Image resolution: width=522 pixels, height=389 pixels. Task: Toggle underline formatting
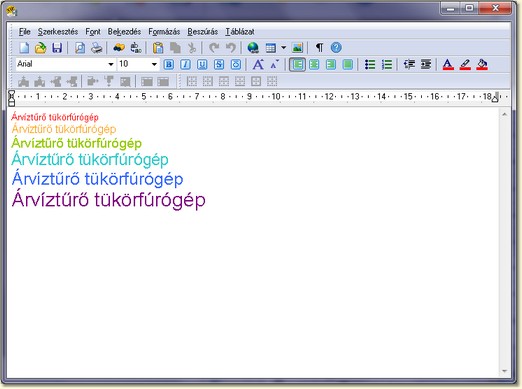pos(202,64)
